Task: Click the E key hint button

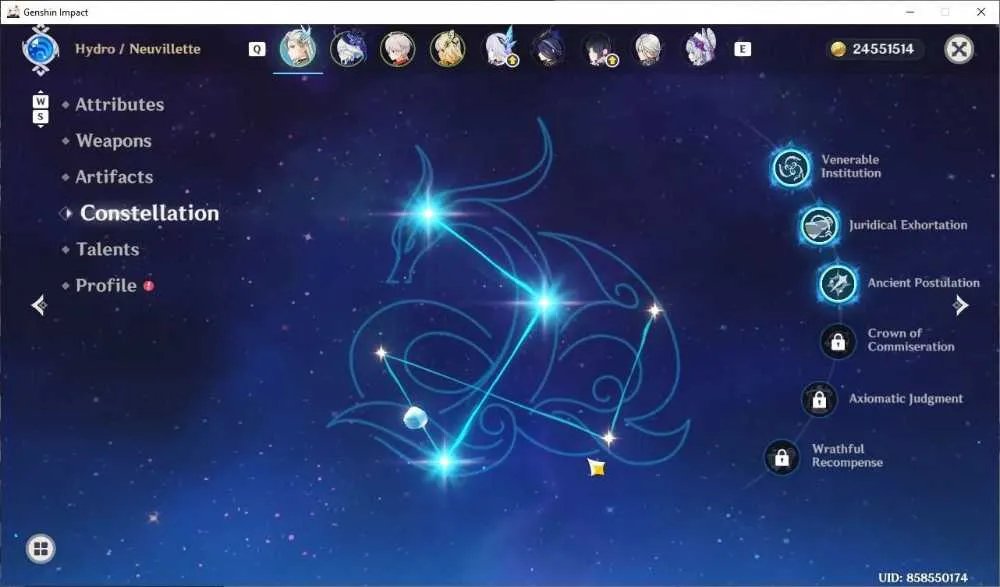Action: (x=742, y=49)
